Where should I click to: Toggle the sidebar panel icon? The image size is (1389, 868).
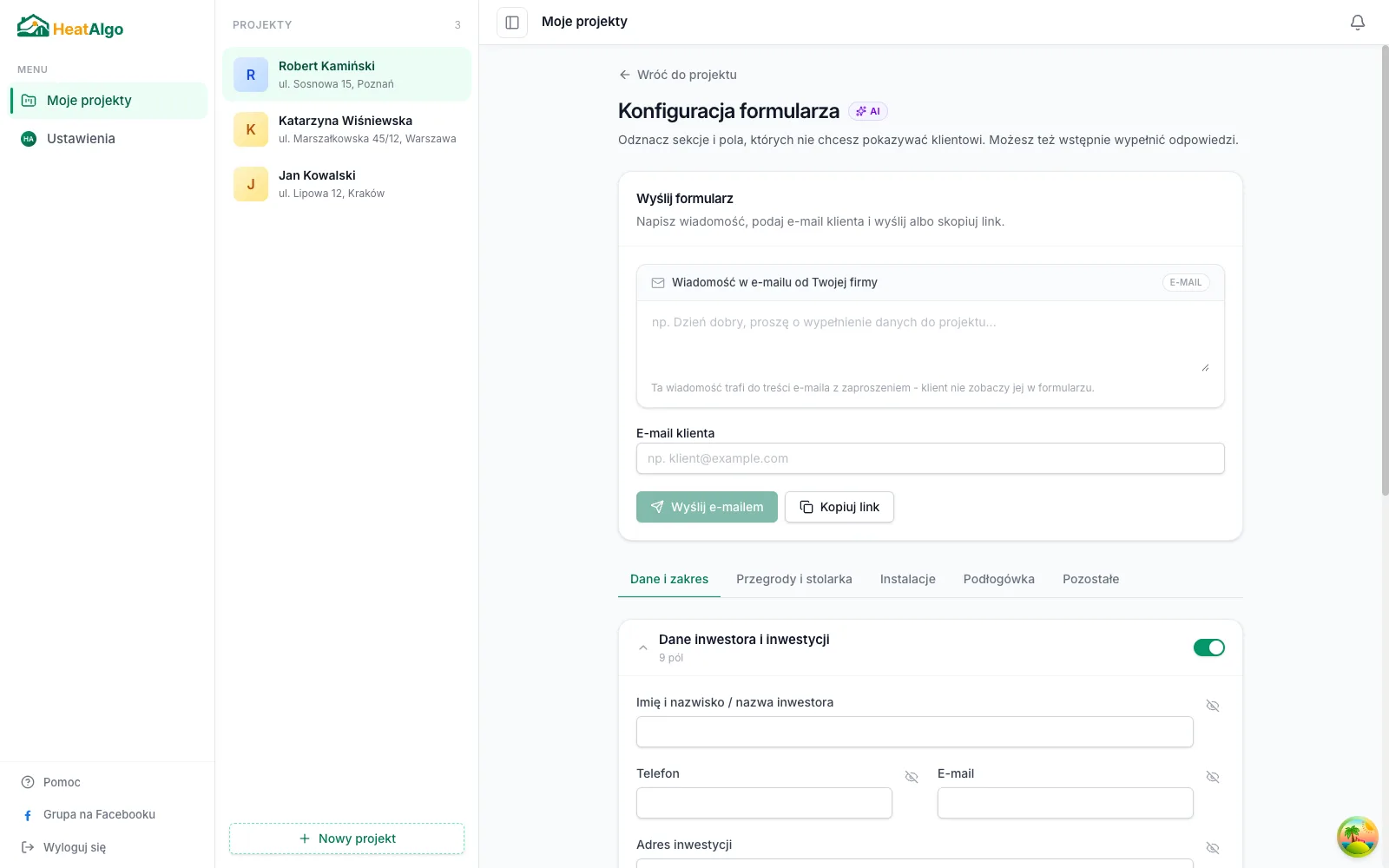(x=512, y=23)
